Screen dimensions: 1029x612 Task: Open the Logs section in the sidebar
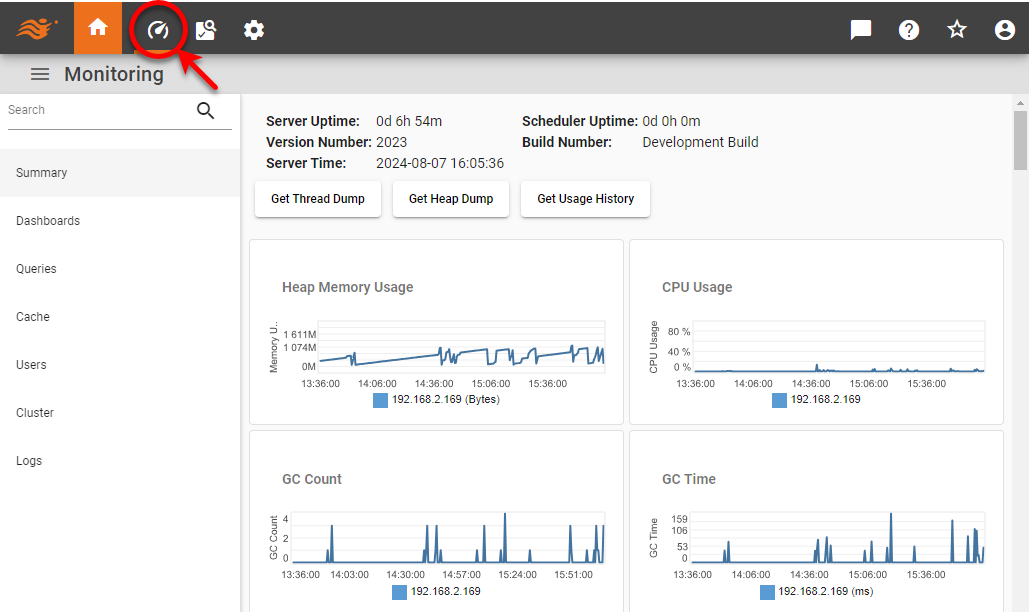tap(29, 460)
